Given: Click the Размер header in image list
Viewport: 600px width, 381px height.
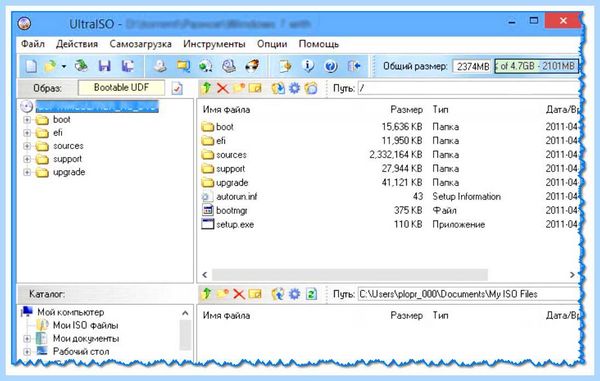Looking at the screenshot, I should (406, 110).
